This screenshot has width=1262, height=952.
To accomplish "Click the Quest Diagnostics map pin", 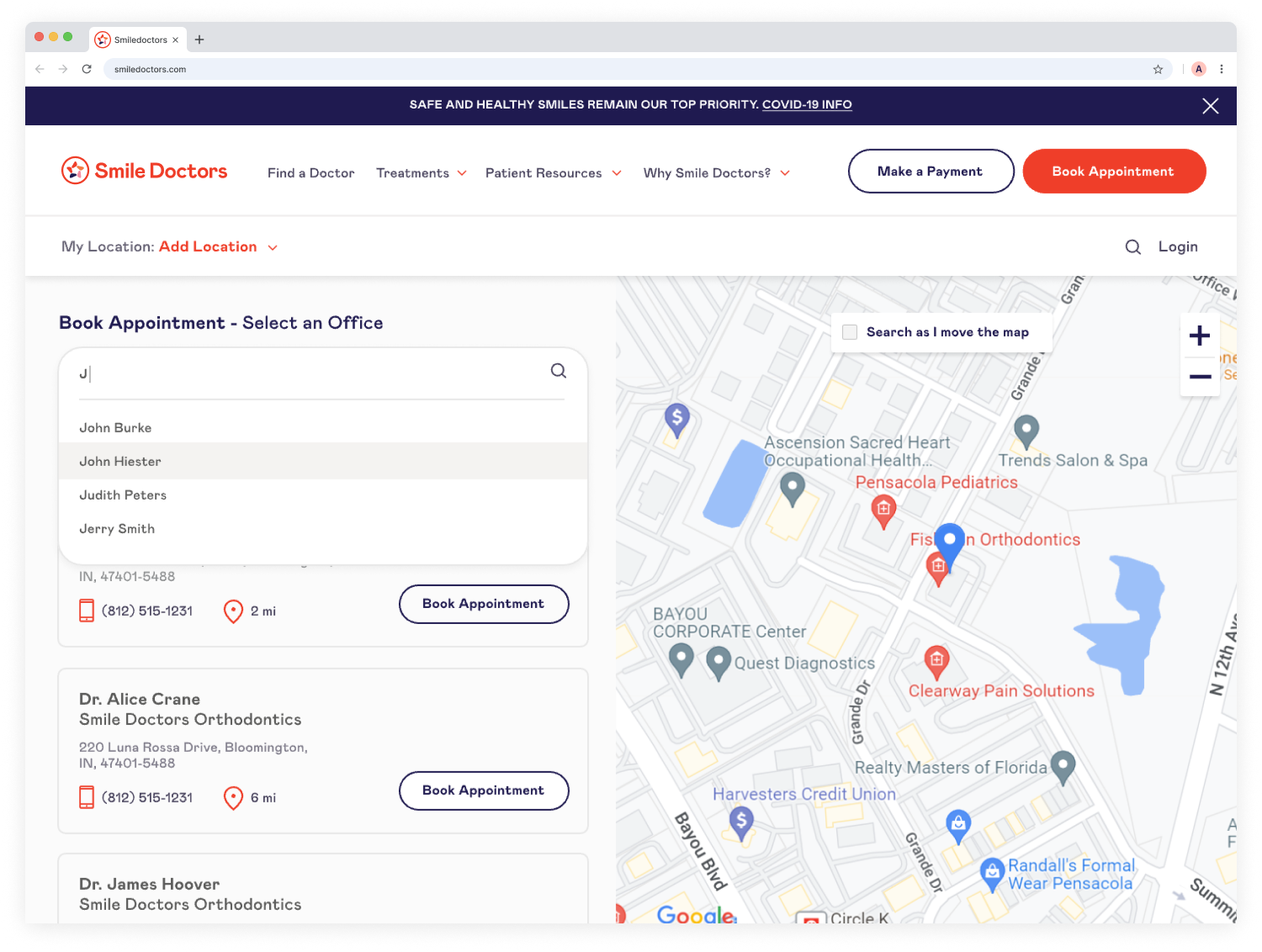I will [x=718, y=664].
